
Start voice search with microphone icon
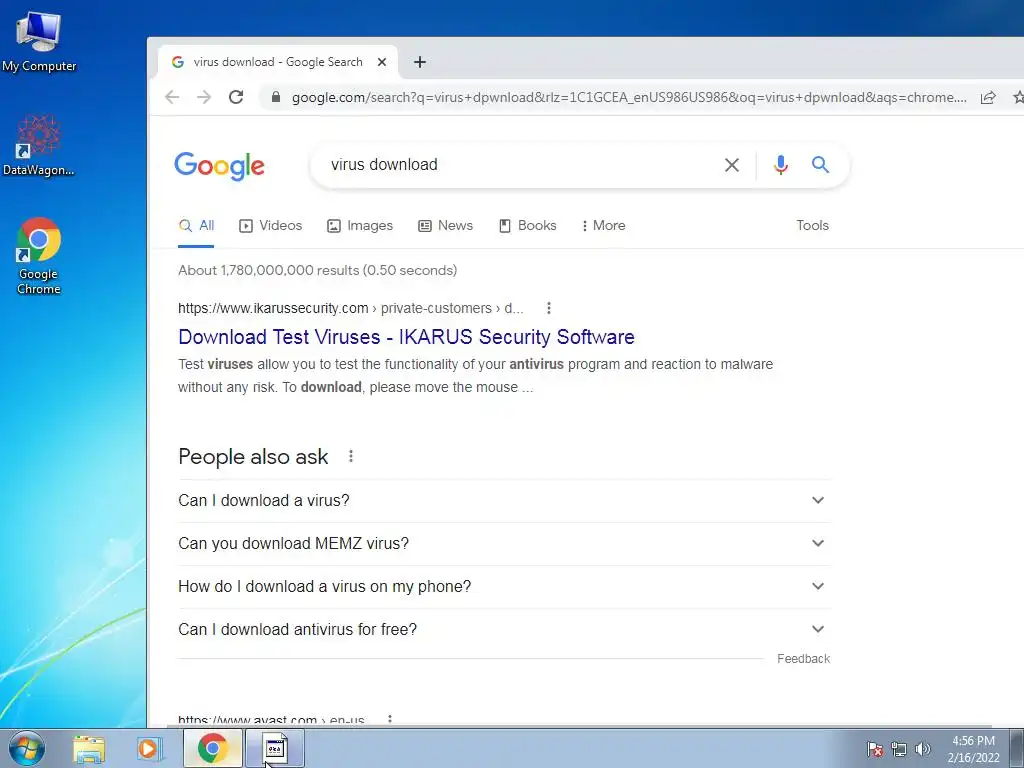click(780, 165)
